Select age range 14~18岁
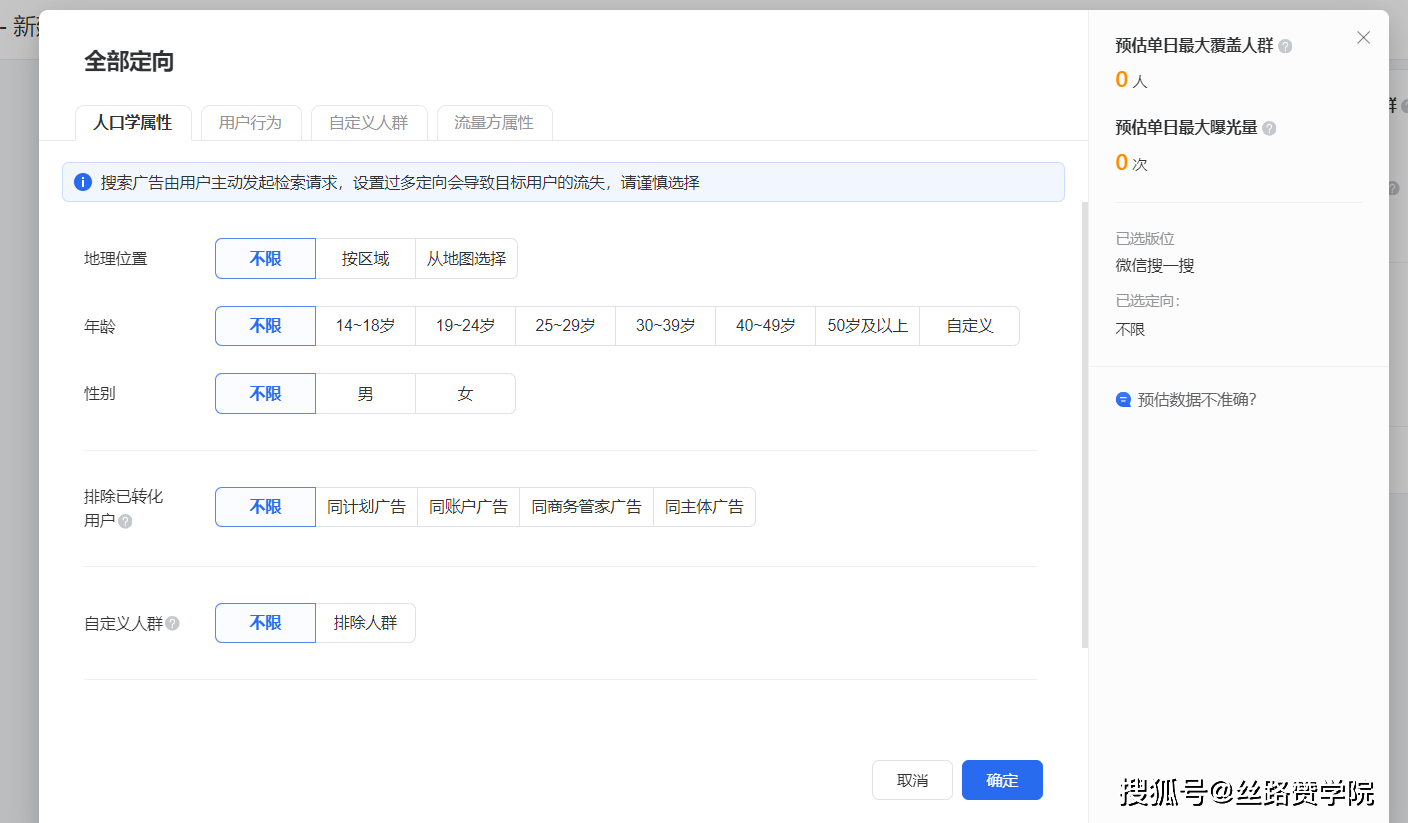The width and height of the screenshot is (1408, 823). [365, 326]
